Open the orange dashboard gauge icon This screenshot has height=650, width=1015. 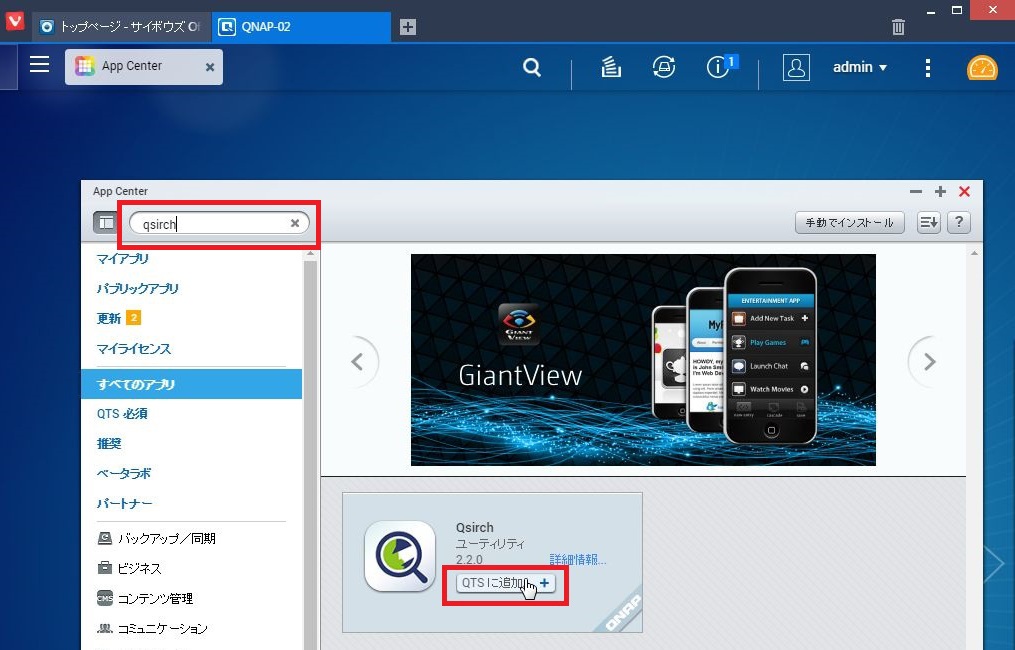coord(982,67)
